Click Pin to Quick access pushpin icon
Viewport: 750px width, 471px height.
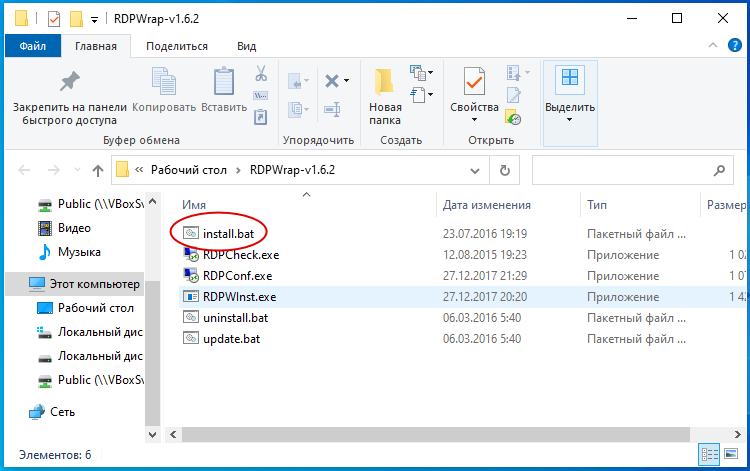pyautogui.click(x=69, y=81)
